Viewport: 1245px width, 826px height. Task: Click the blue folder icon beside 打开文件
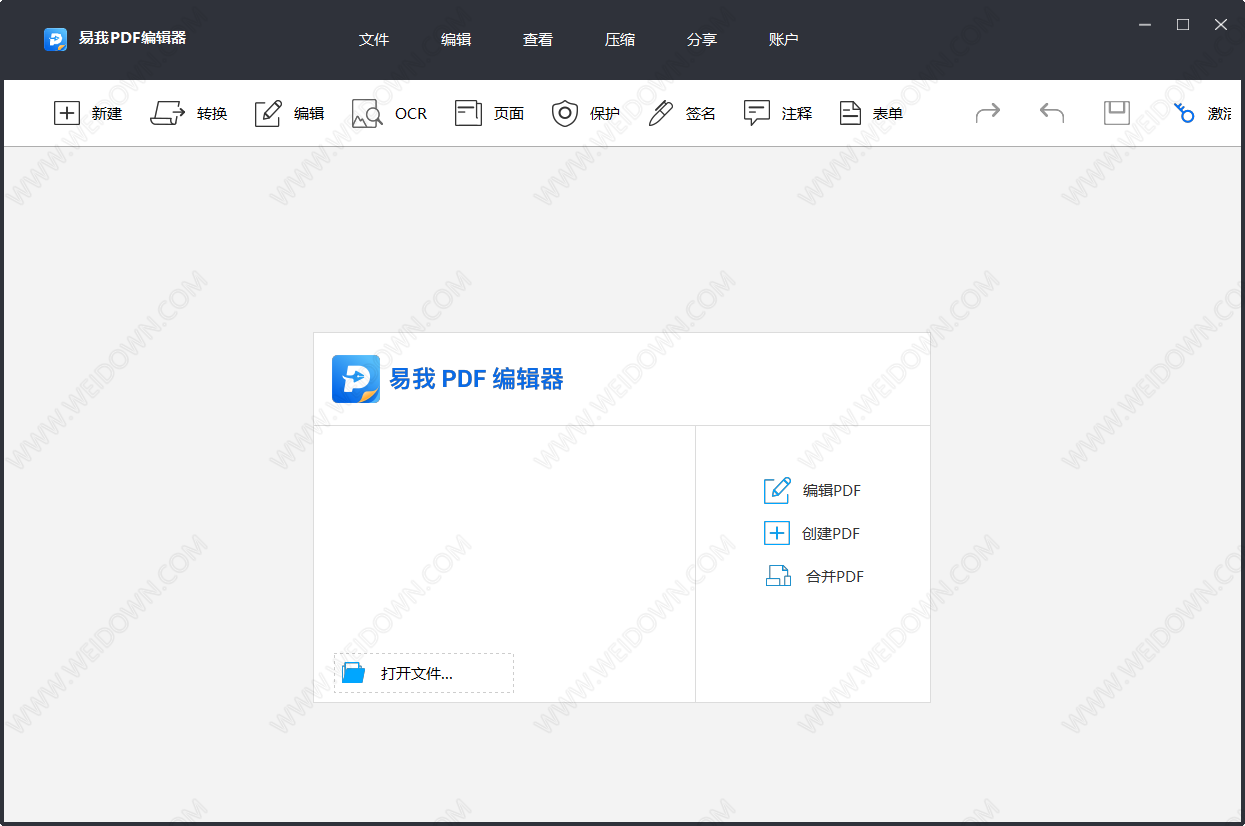click(x=353, y=673)
